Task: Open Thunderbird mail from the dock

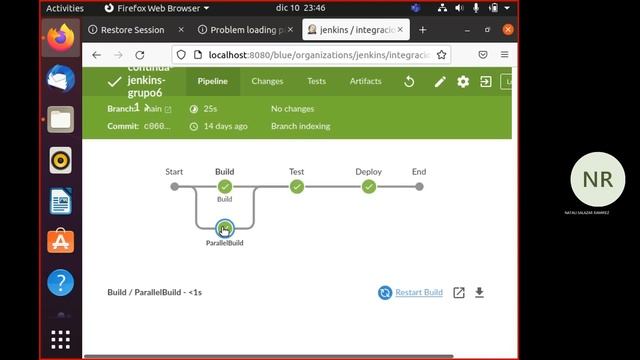Action: (60, 79)
